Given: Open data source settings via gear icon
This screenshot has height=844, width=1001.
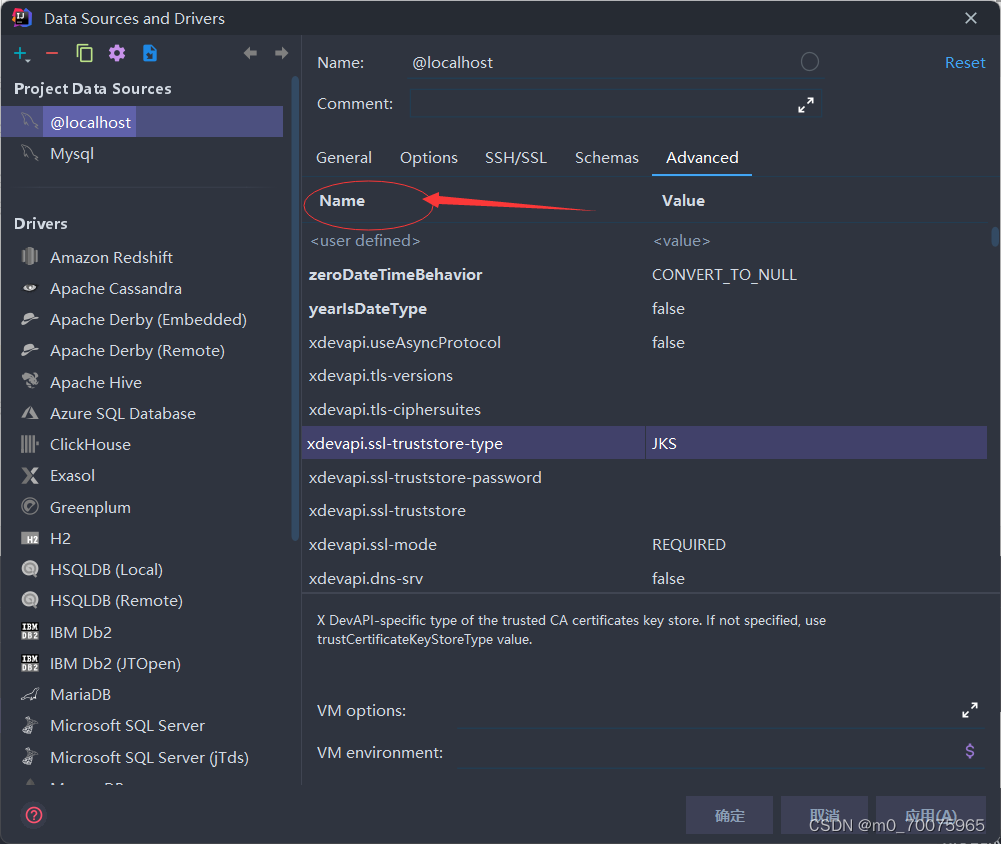Looking at the screenshot, I should 117,53.
